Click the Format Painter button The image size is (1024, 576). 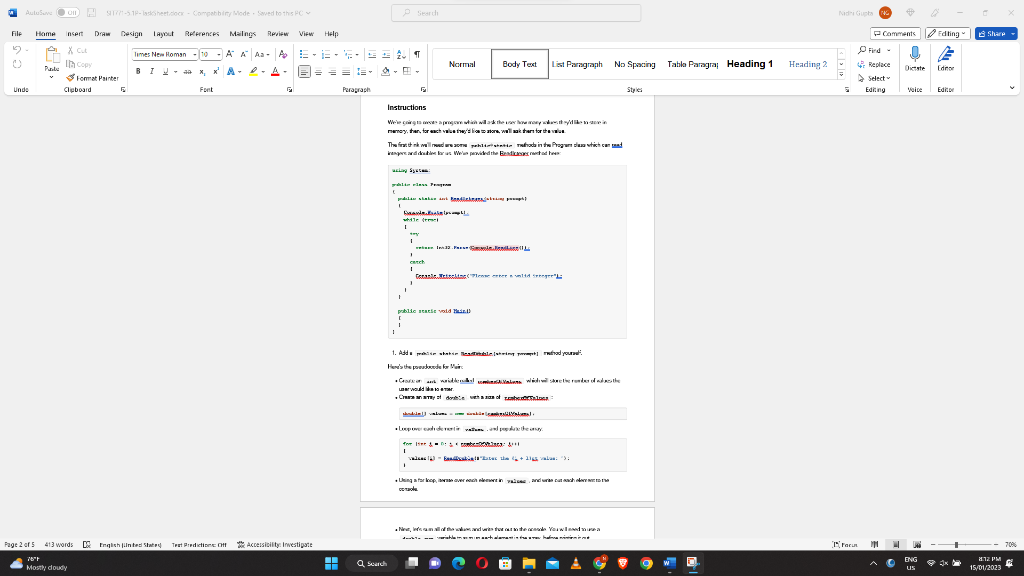(92, 78)
